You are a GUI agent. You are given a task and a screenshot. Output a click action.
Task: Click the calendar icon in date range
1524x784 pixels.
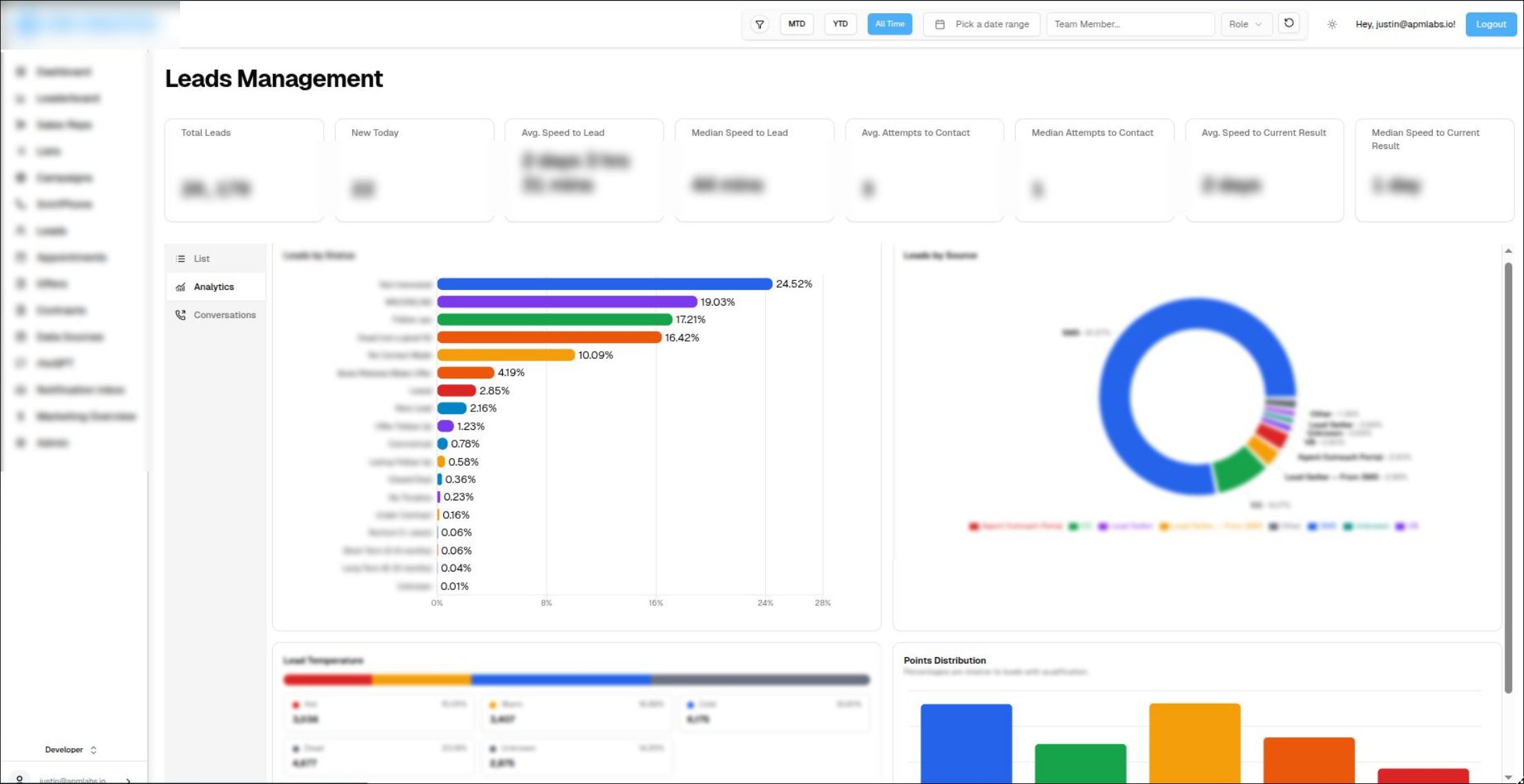pyautogui.click(x=940, y=24)
